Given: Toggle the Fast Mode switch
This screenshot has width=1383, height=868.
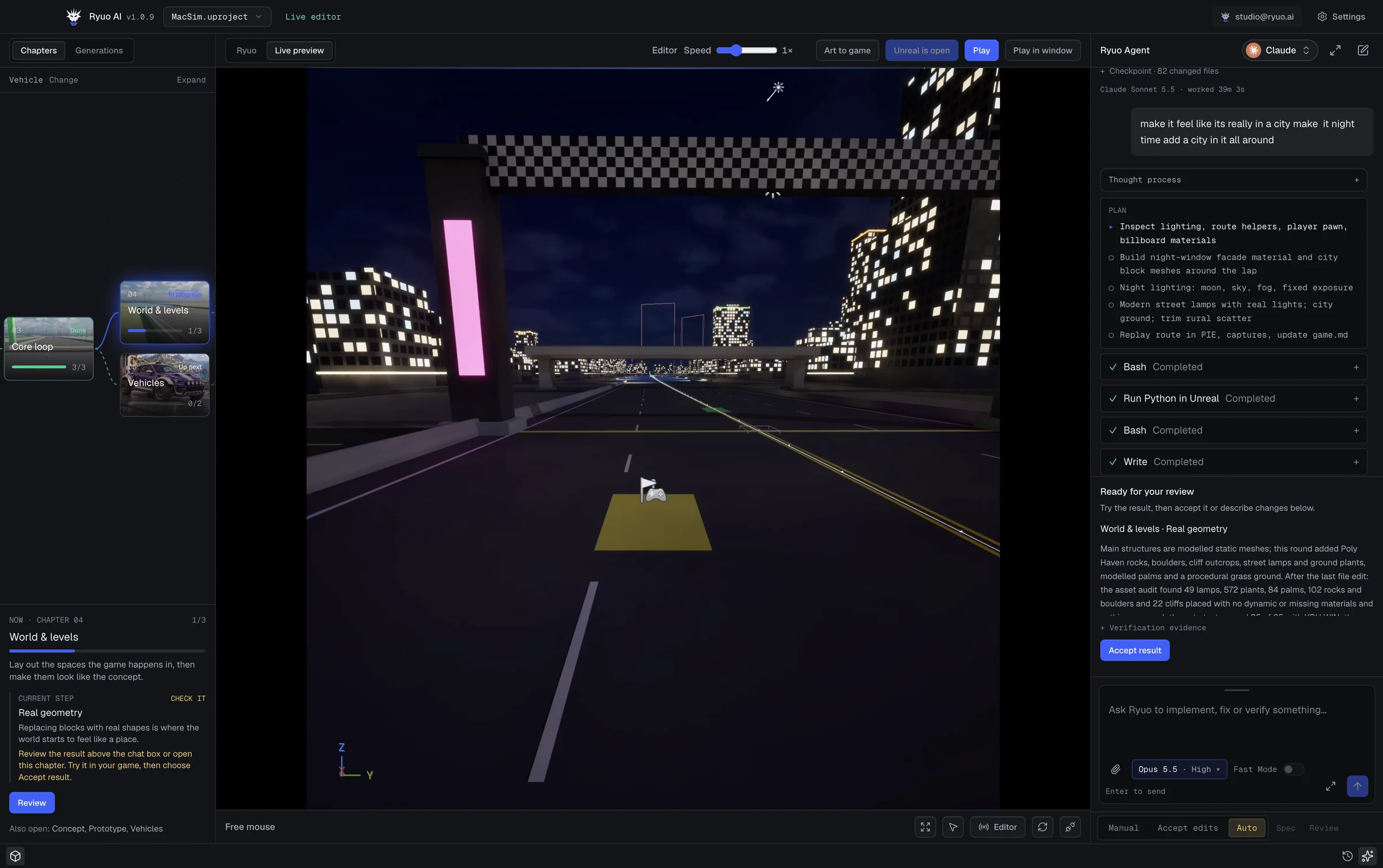Looking at the screenshot, I should click(x=1293, y=770).
